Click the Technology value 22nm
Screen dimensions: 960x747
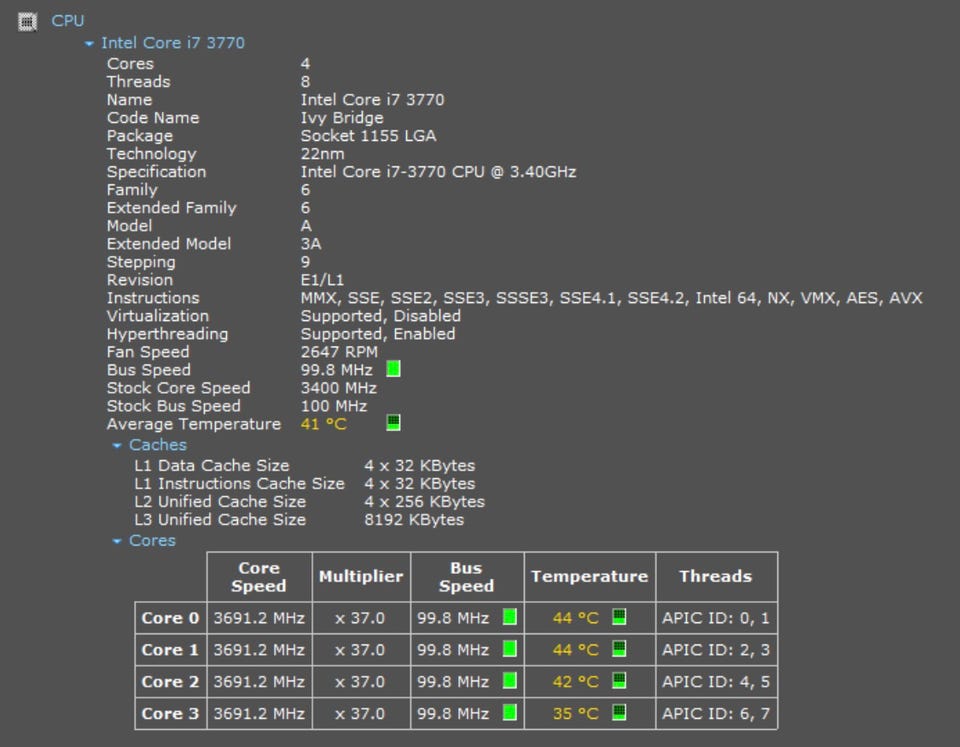(x=322, y=154)
